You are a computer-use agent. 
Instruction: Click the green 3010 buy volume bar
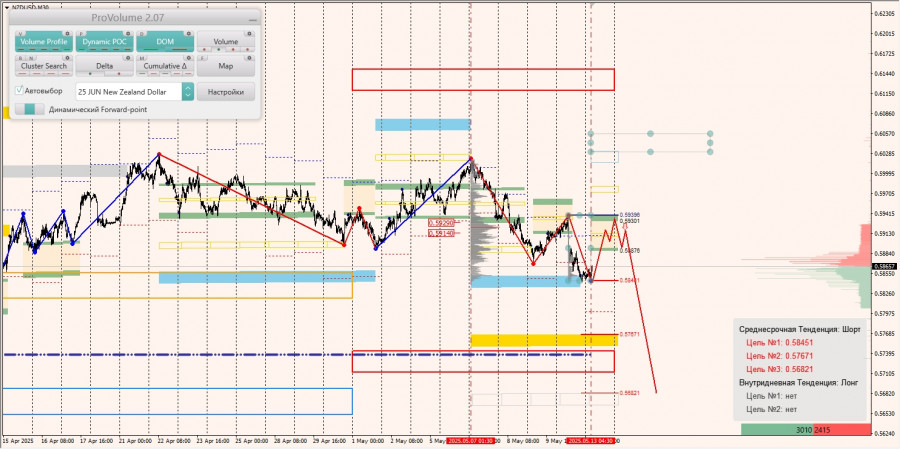click(777, 430)
